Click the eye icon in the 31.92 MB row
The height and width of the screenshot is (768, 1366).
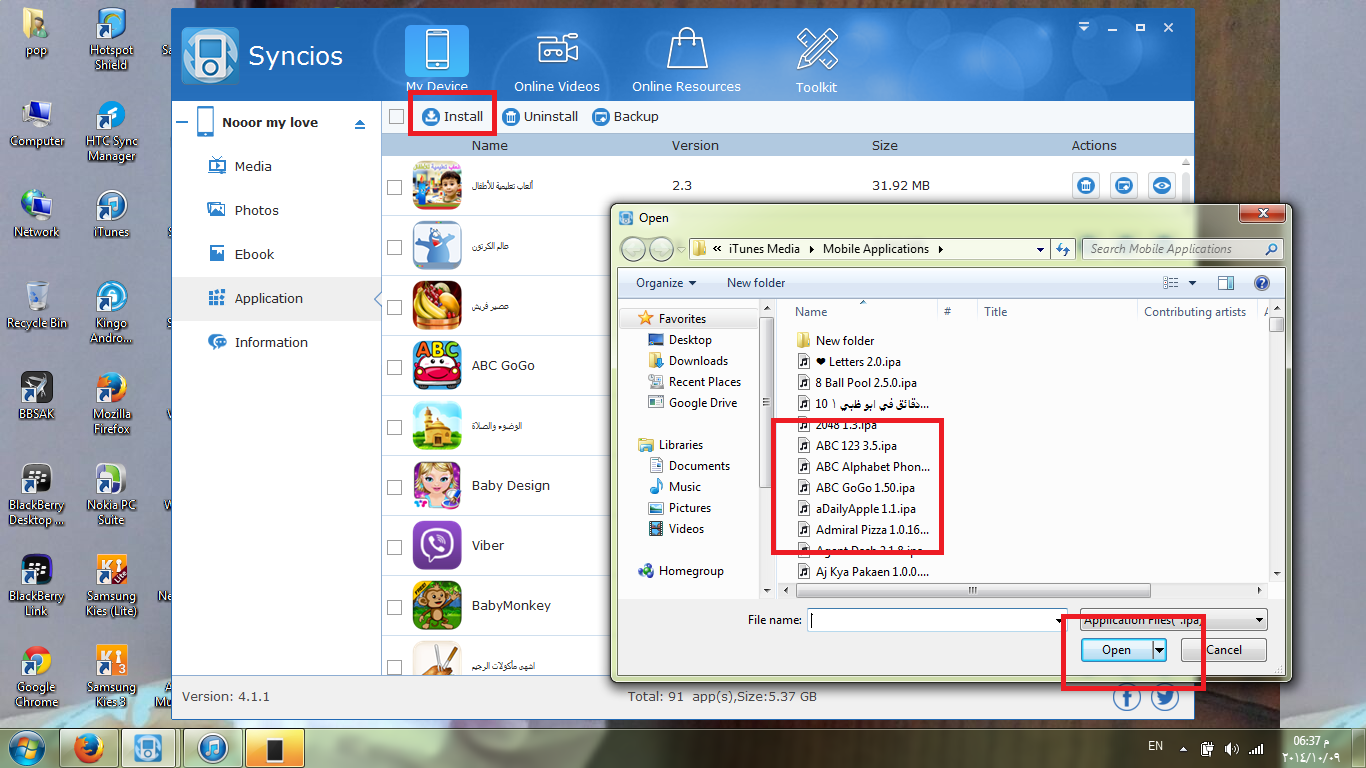[x=1161, y=186]
